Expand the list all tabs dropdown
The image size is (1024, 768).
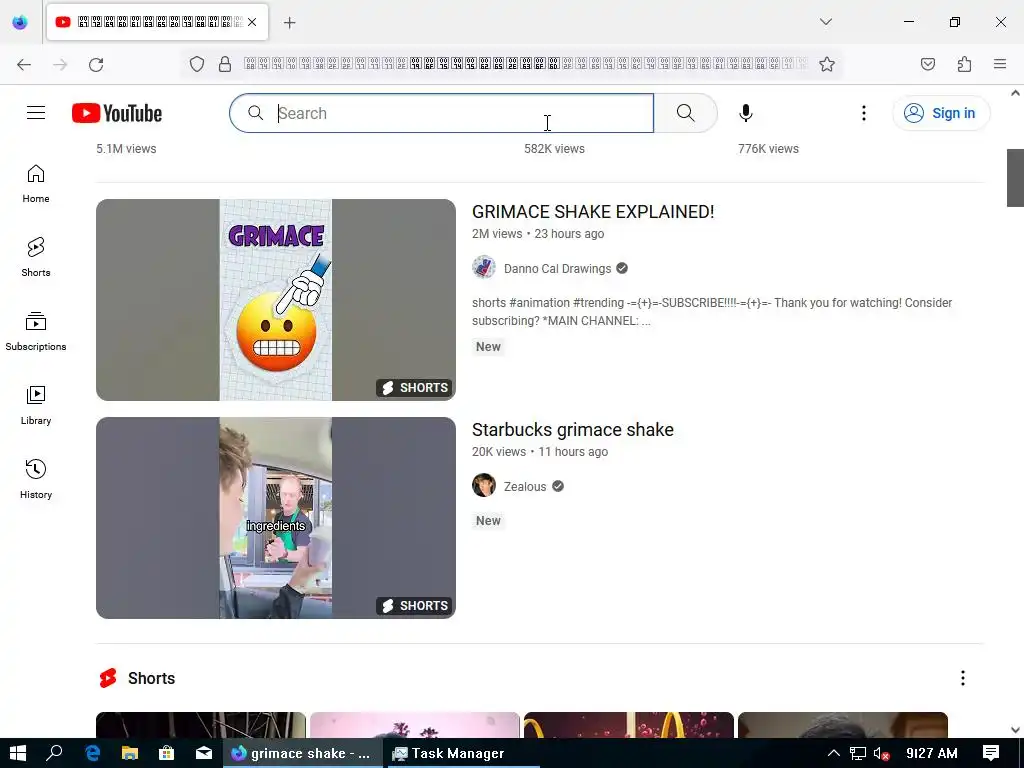(x=825, y=22)
